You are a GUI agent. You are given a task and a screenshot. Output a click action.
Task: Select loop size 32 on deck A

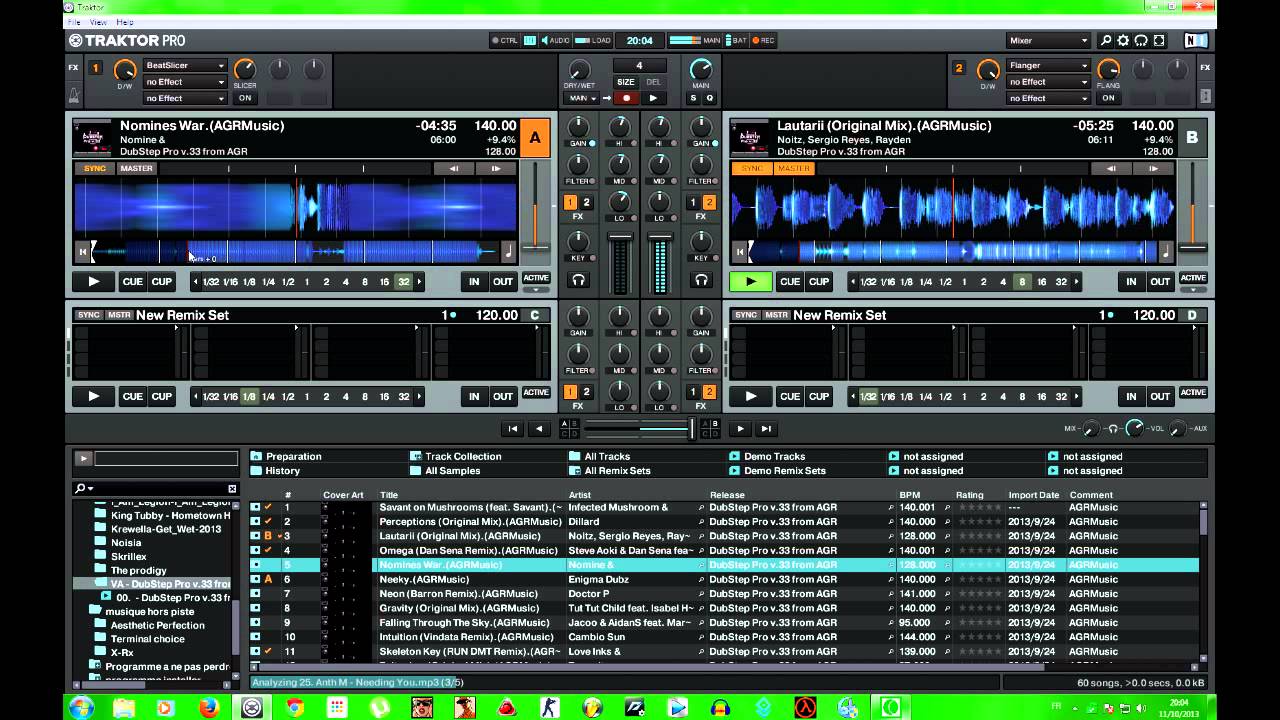coord(404,282)
